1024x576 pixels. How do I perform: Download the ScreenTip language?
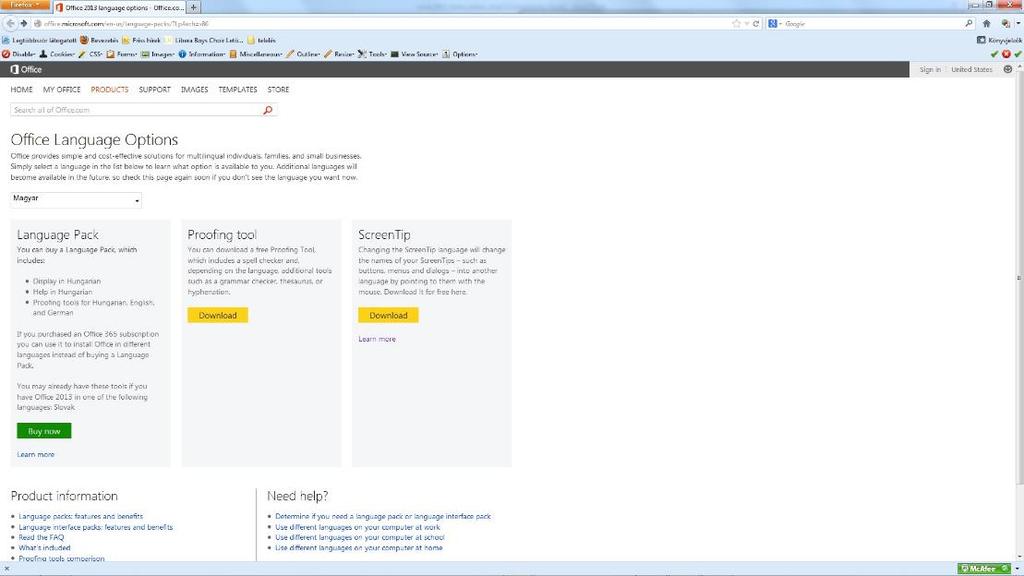(388, 315)
